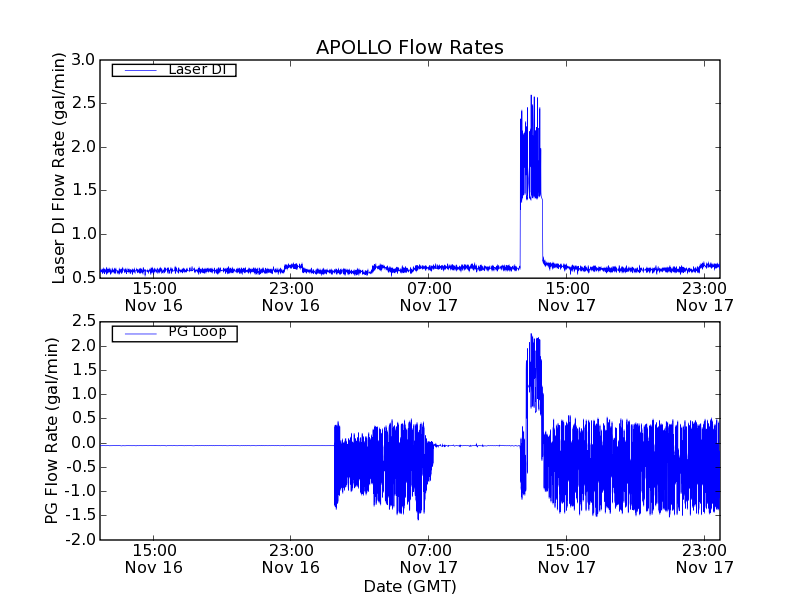Click the blue line sample in PG Loop legend
The image size is (800, 600).
(x=140, y=334)
